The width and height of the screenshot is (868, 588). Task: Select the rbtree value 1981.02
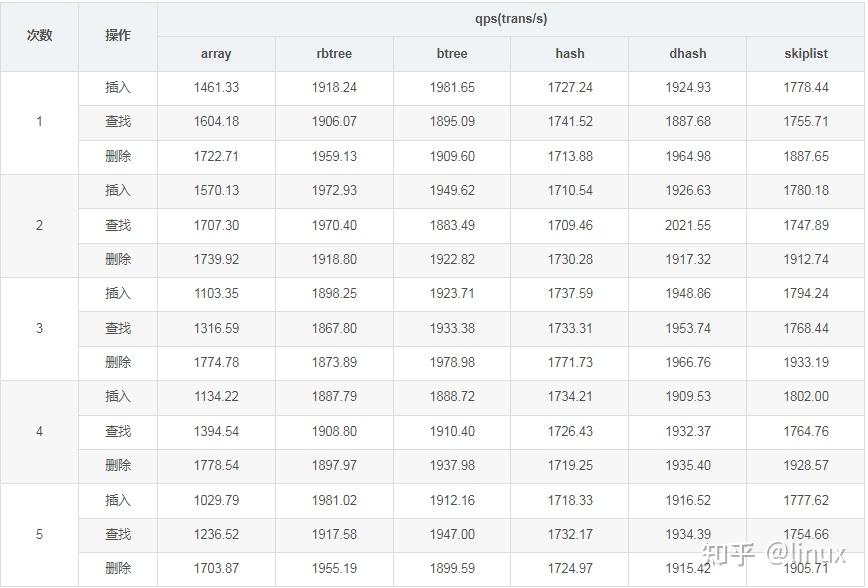(334, 500)
